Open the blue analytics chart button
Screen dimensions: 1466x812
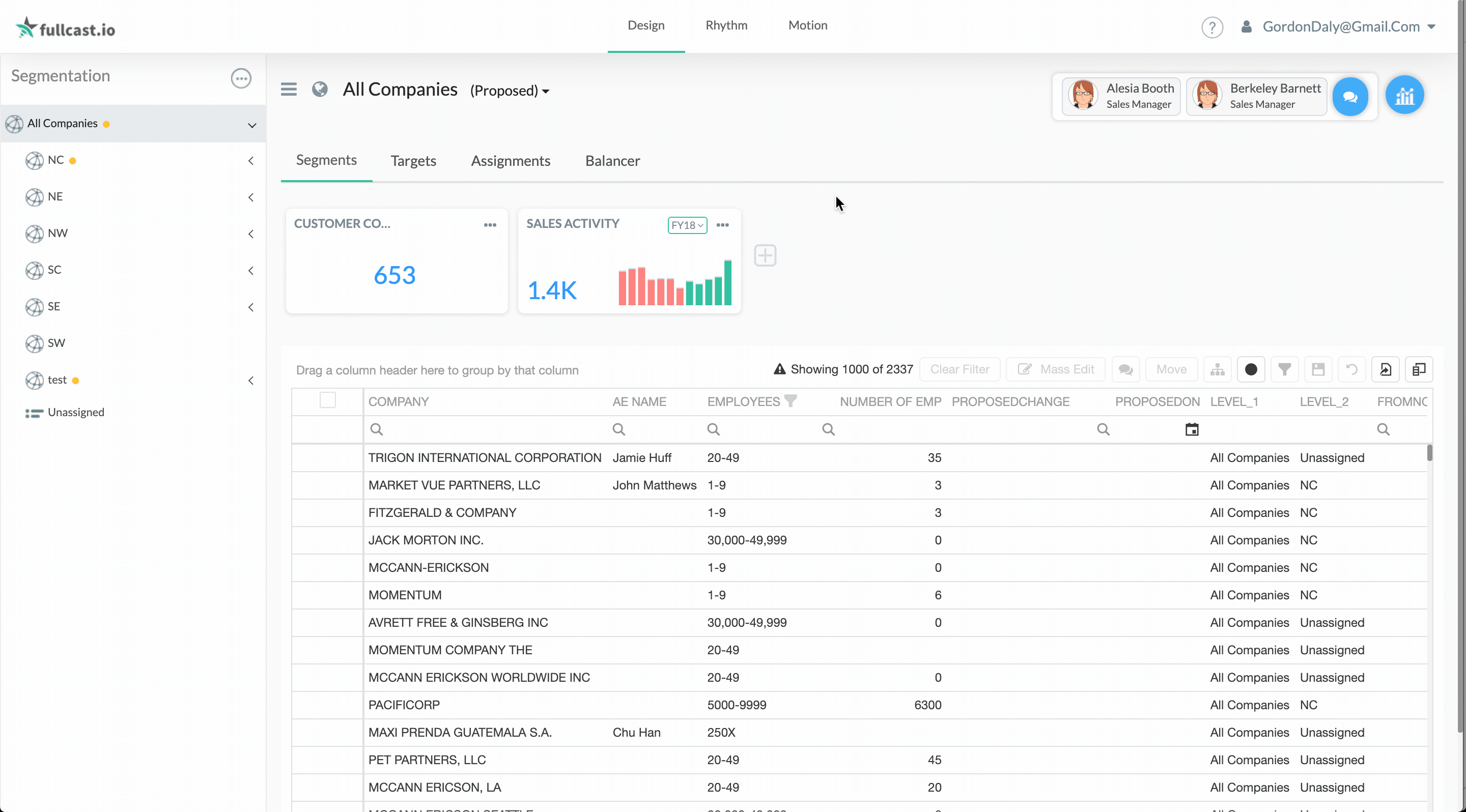pos(1404,95)
